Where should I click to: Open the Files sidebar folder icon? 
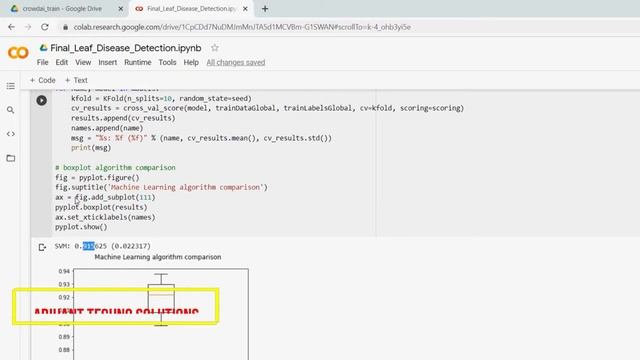(x=11, y=158)
